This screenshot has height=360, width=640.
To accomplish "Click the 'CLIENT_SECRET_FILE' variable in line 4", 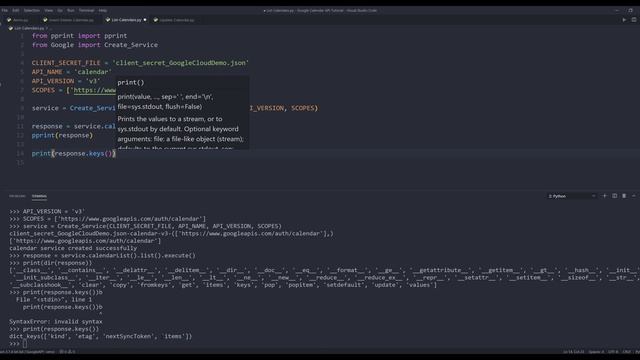I will tap(66, 63).
